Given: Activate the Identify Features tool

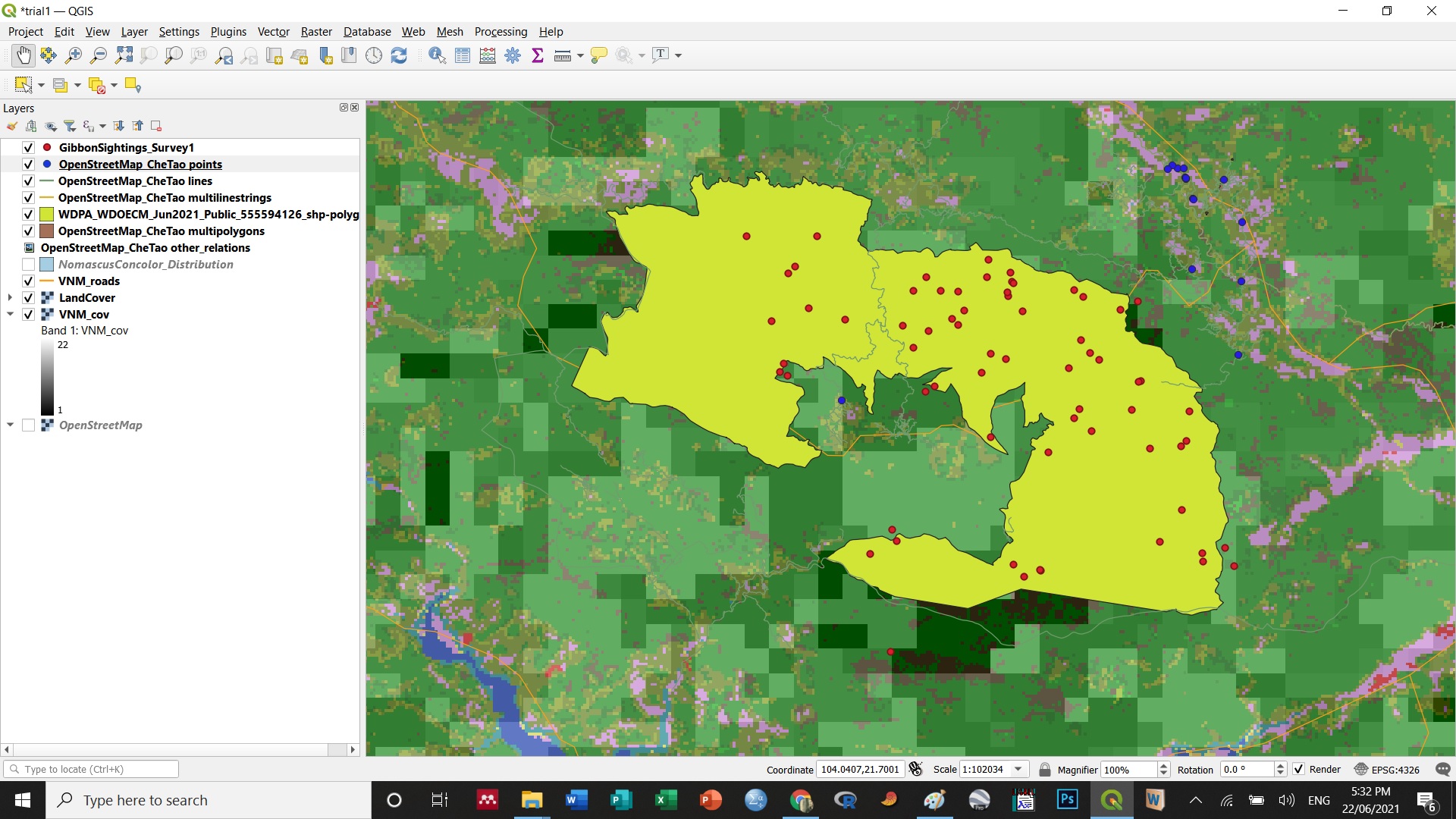Looking at the screenshot, I should 437,55.
